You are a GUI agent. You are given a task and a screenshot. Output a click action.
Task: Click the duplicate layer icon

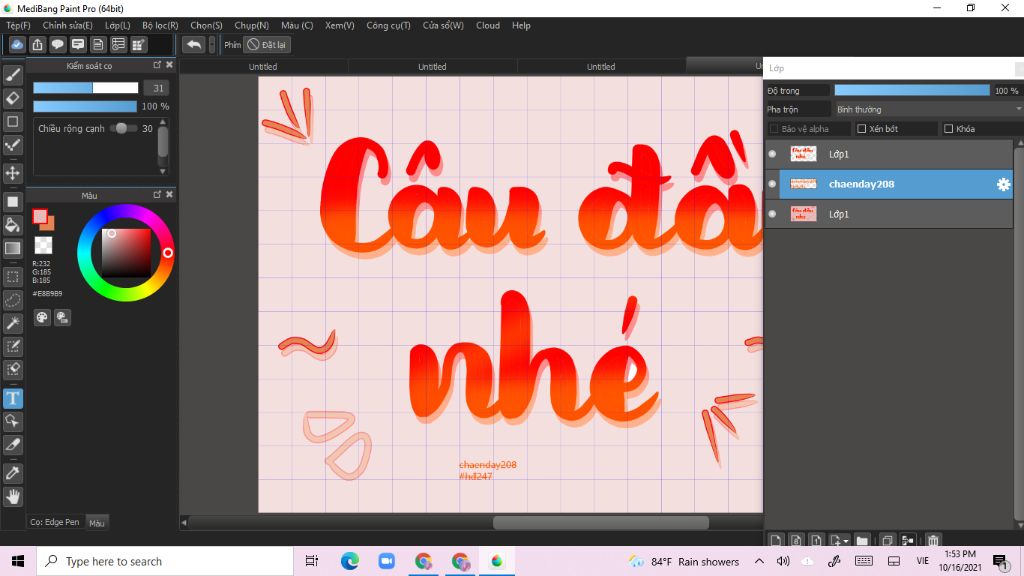[x=887, y=540]
